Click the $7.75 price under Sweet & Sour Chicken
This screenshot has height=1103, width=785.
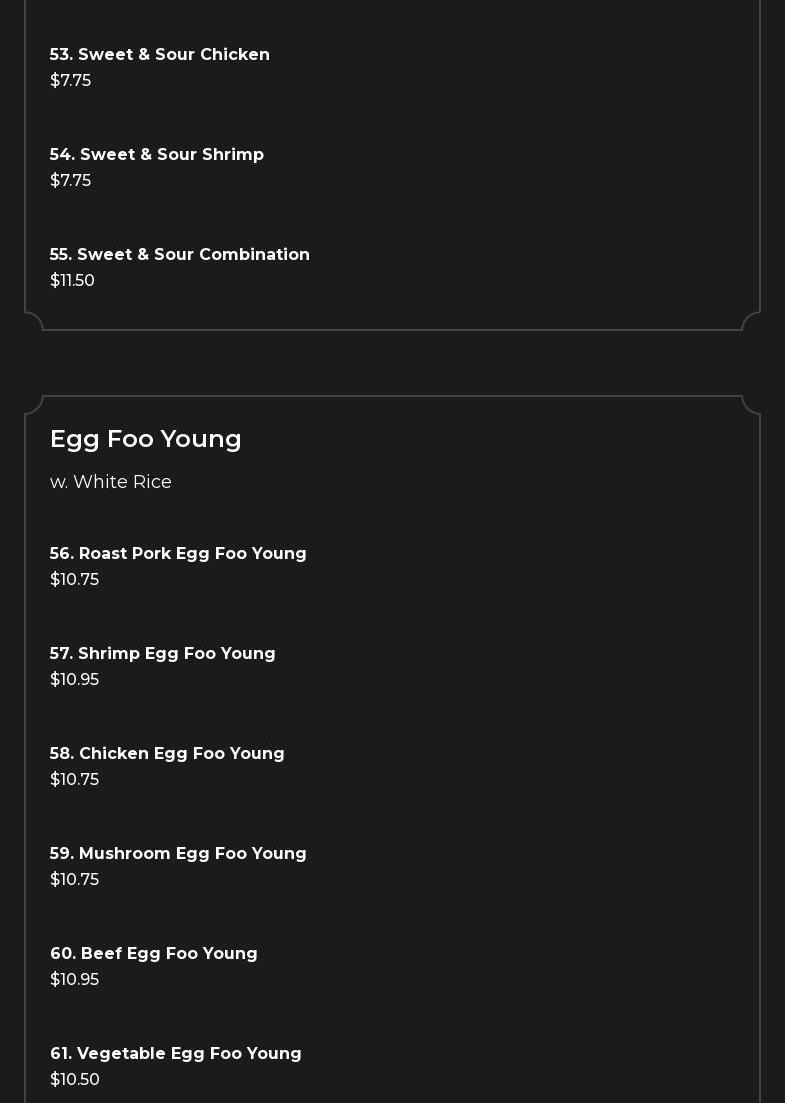point(70,81)
